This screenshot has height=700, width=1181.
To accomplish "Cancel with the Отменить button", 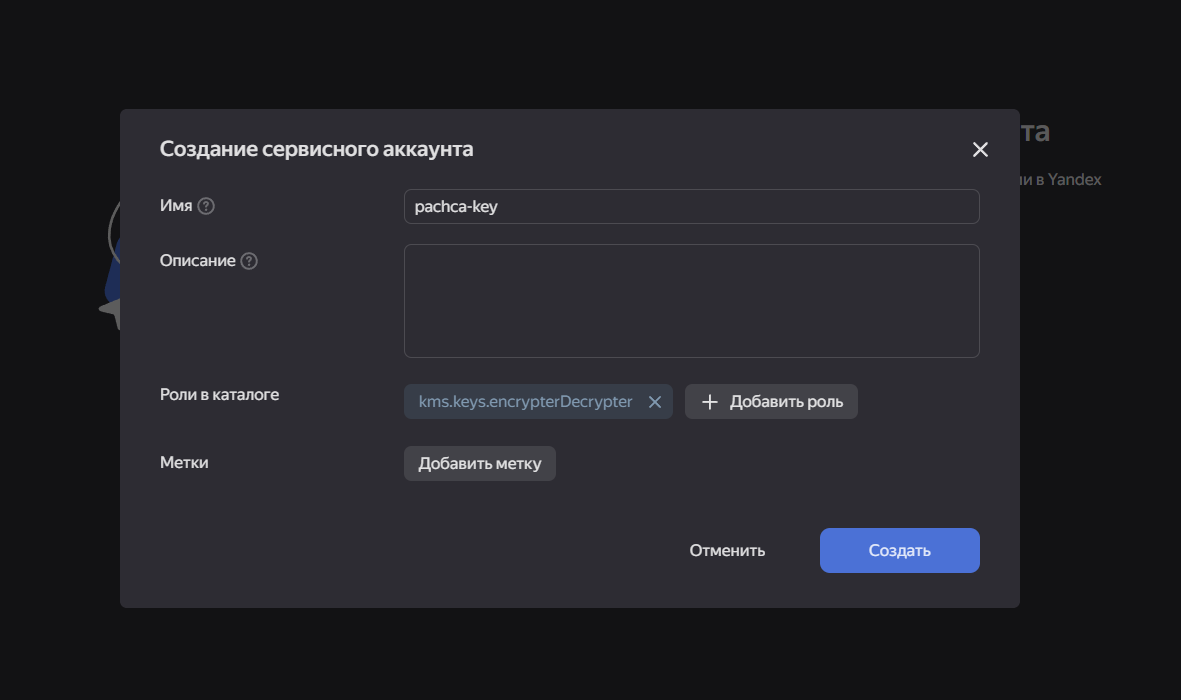I will tap(727, 550).
